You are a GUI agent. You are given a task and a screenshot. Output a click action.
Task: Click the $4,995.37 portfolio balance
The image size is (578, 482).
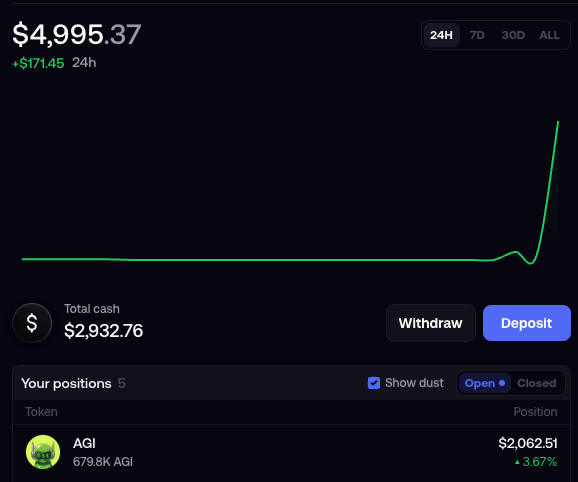pyautogui.click(x=77, y=35)
